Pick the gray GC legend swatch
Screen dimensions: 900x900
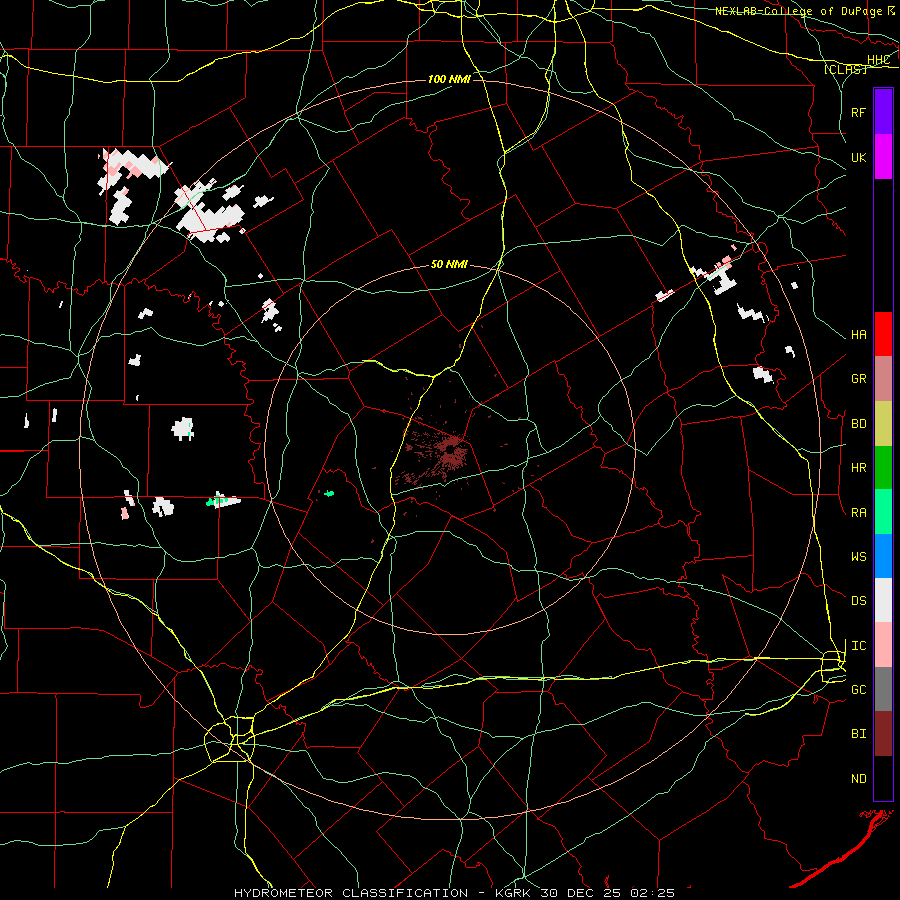(883, 689)
